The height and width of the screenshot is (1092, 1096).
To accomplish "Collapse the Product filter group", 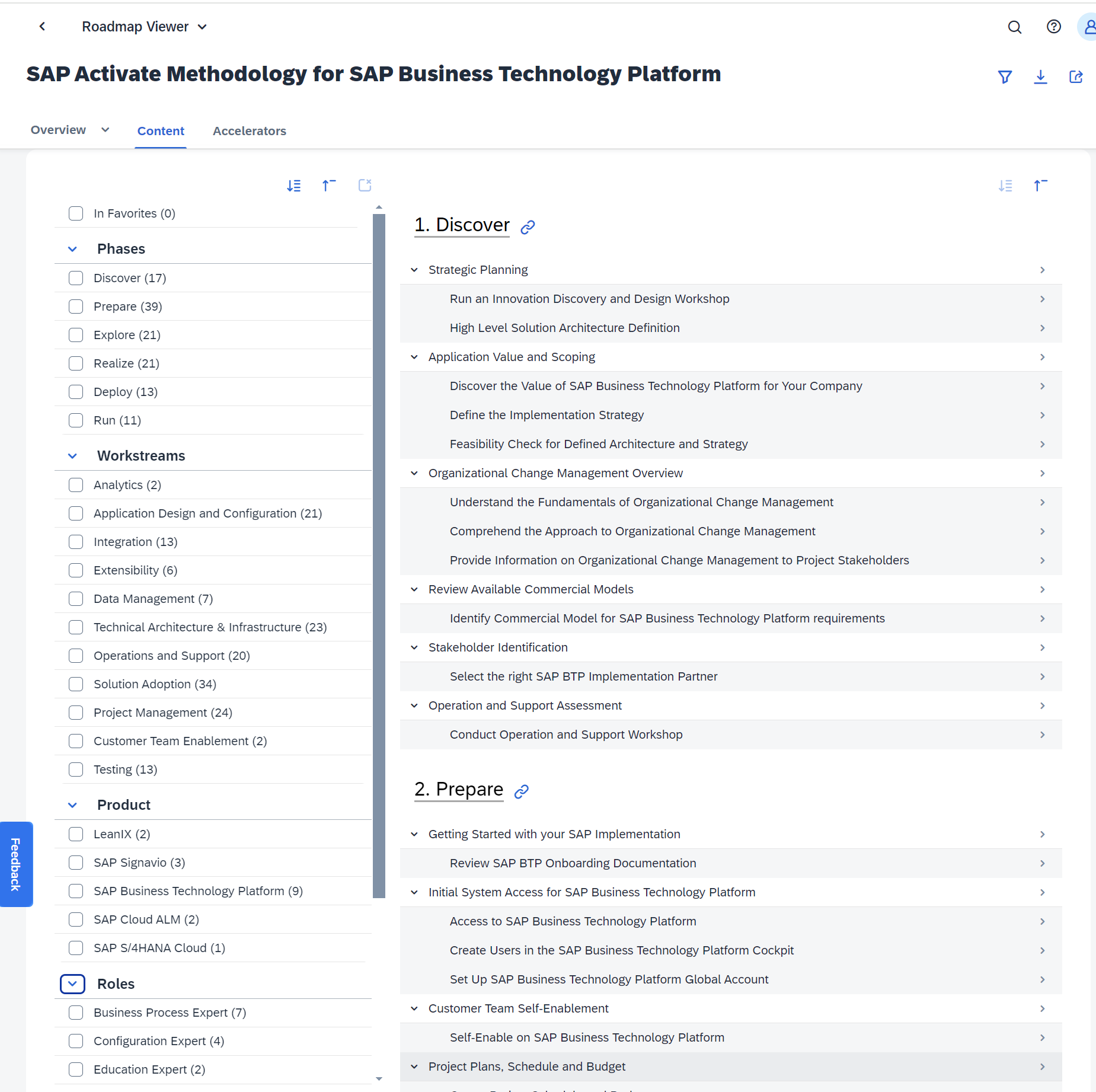I will point(72,805).
